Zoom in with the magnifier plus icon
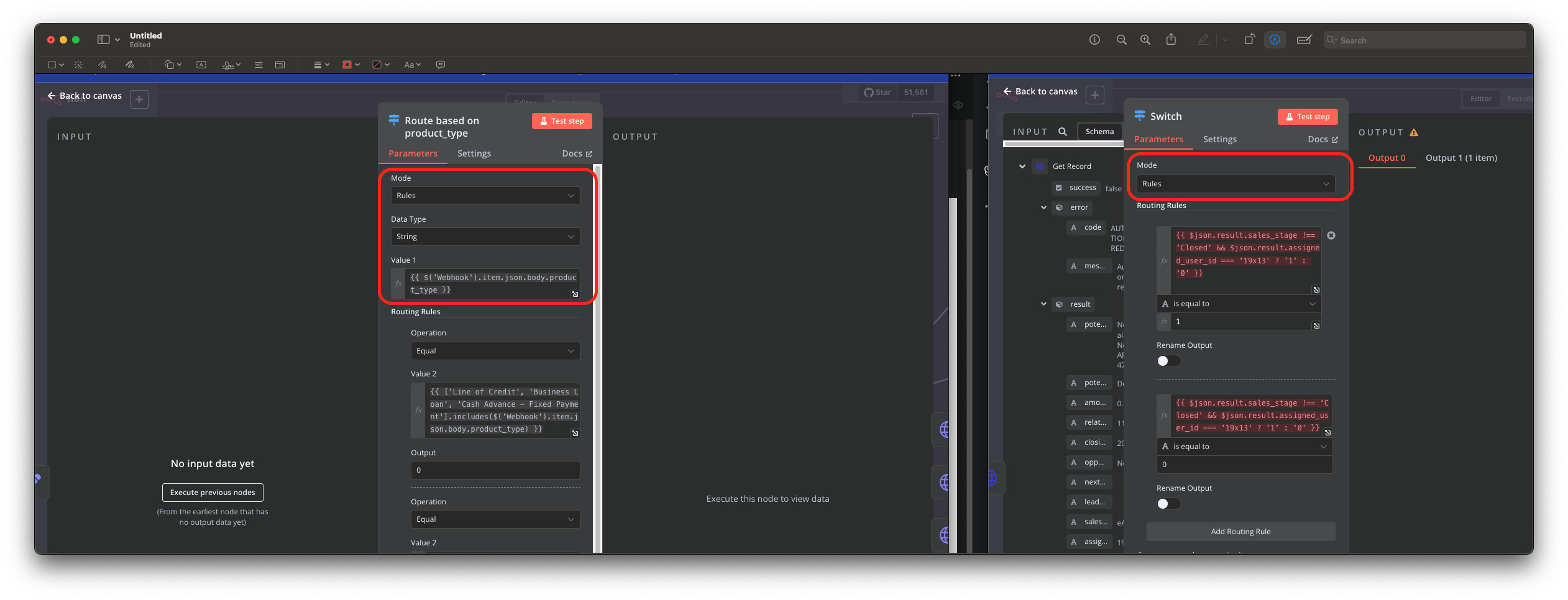The width and height of the screenshot is (1568, 600). point(1145,40)
